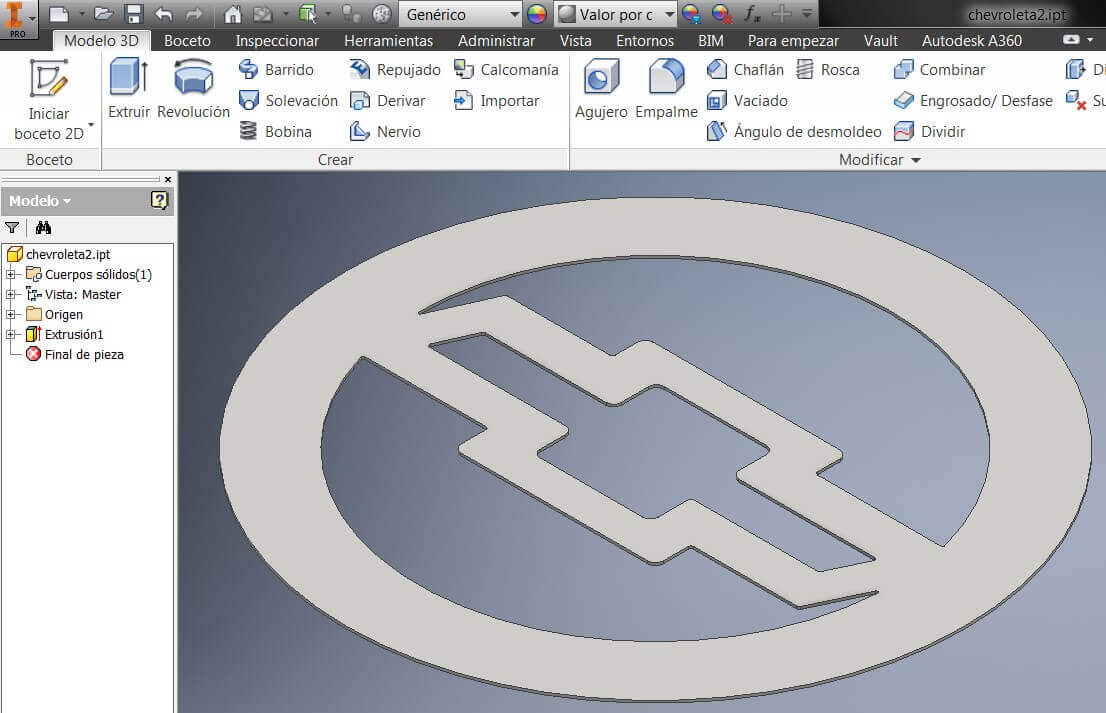This screenshot has height=713, width=1106.
Task: Select the Engrosado/Desfase tool
Action: coord(973,101)
